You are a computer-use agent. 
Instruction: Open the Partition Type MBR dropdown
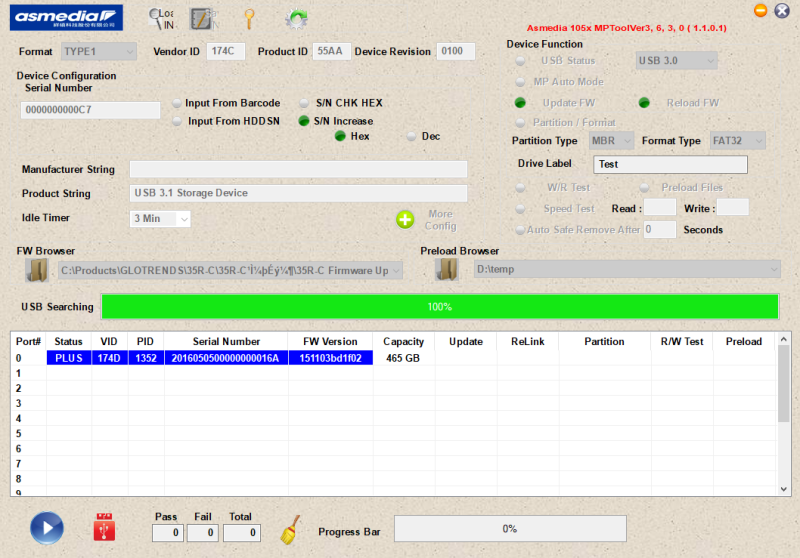611,141
